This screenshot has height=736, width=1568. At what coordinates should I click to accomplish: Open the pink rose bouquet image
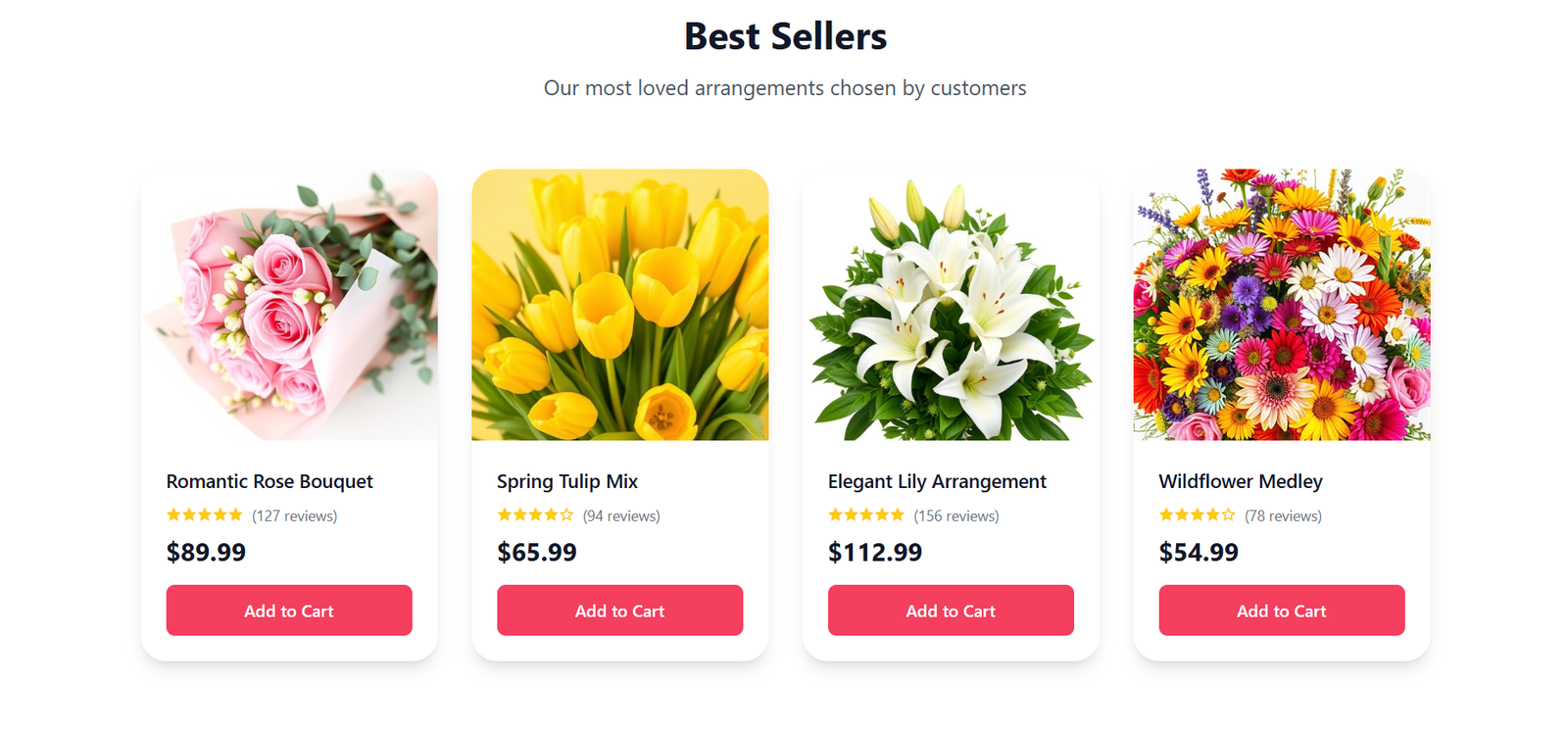point(289,305)
